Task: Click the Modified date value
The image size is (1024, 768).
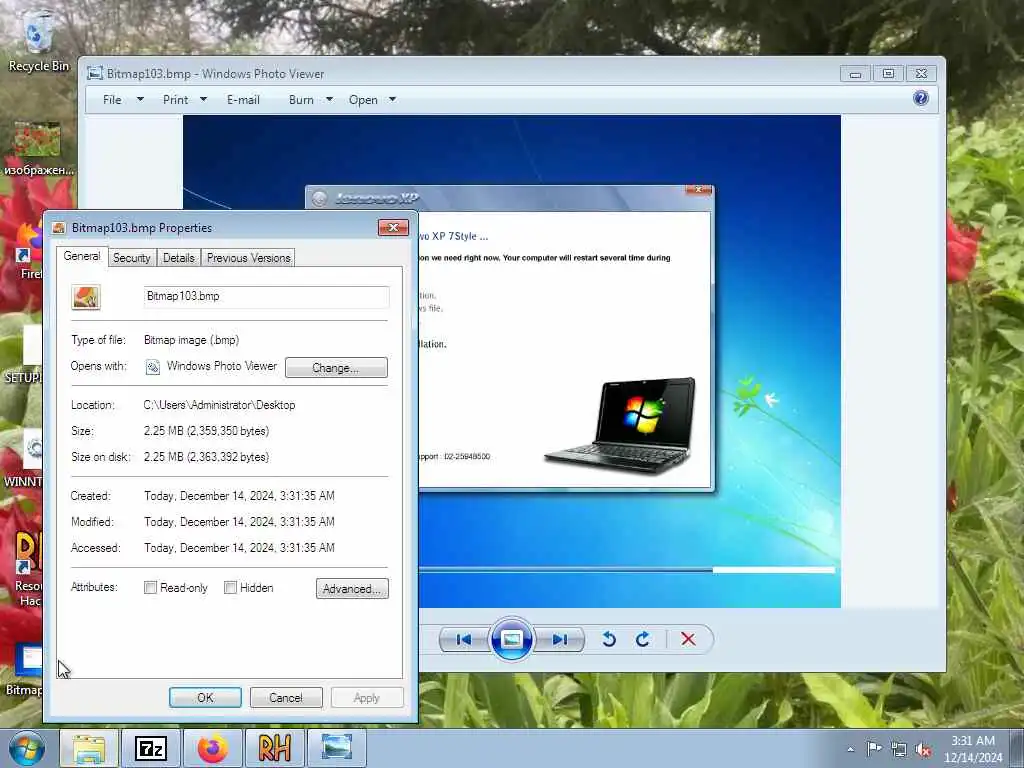Action: (239, 522)
